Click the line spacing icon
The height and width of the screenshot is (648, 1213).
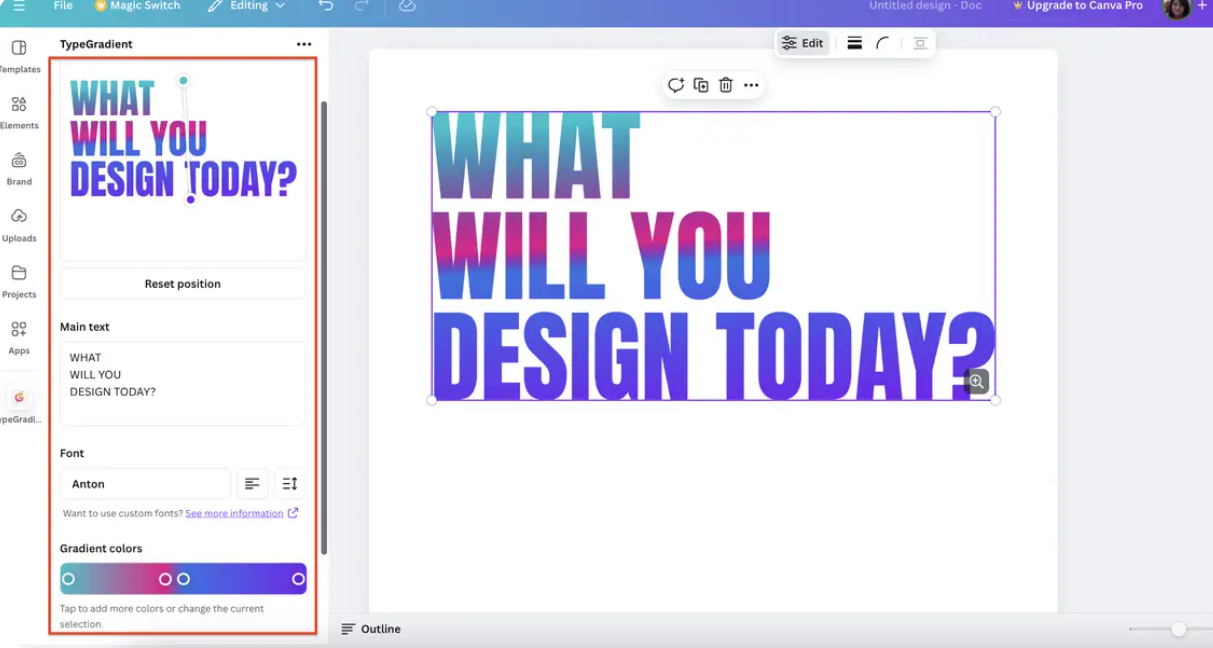[x=290, y=484]
